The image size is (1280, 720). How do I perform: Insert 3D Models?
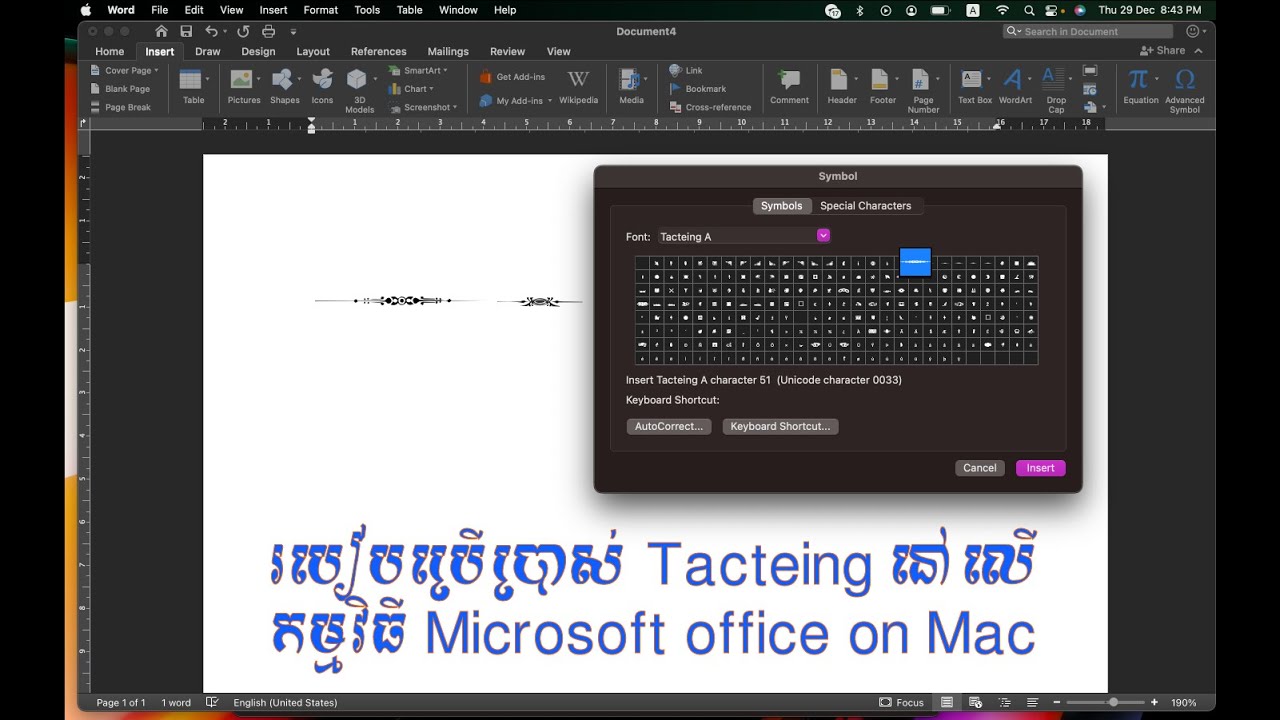pyautogui.click(x=358, y=91)
